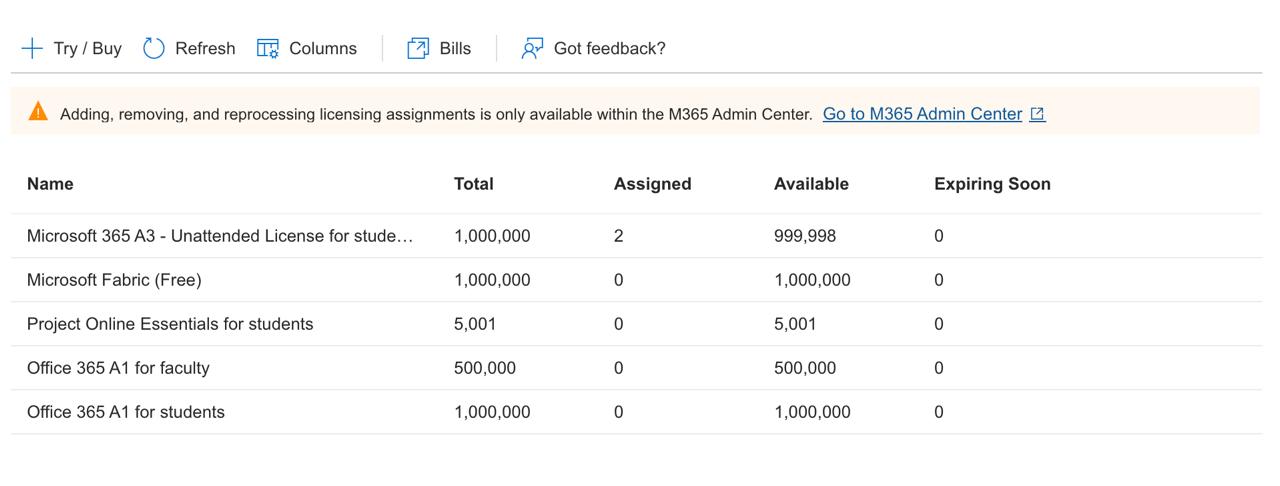The image size is (1280, 486).
Task: Open Project Online Essentials for students
Action: click(x=170, y=324)
